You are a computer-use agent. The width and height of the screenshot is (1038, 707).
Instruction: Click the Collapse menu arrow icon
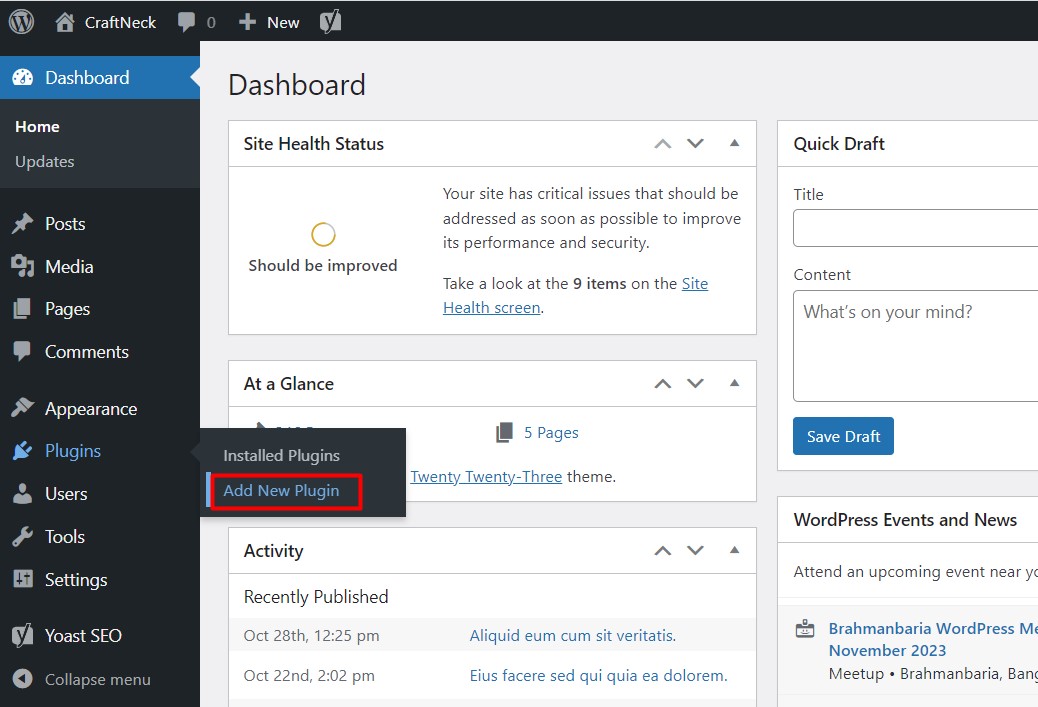[23, 679]
